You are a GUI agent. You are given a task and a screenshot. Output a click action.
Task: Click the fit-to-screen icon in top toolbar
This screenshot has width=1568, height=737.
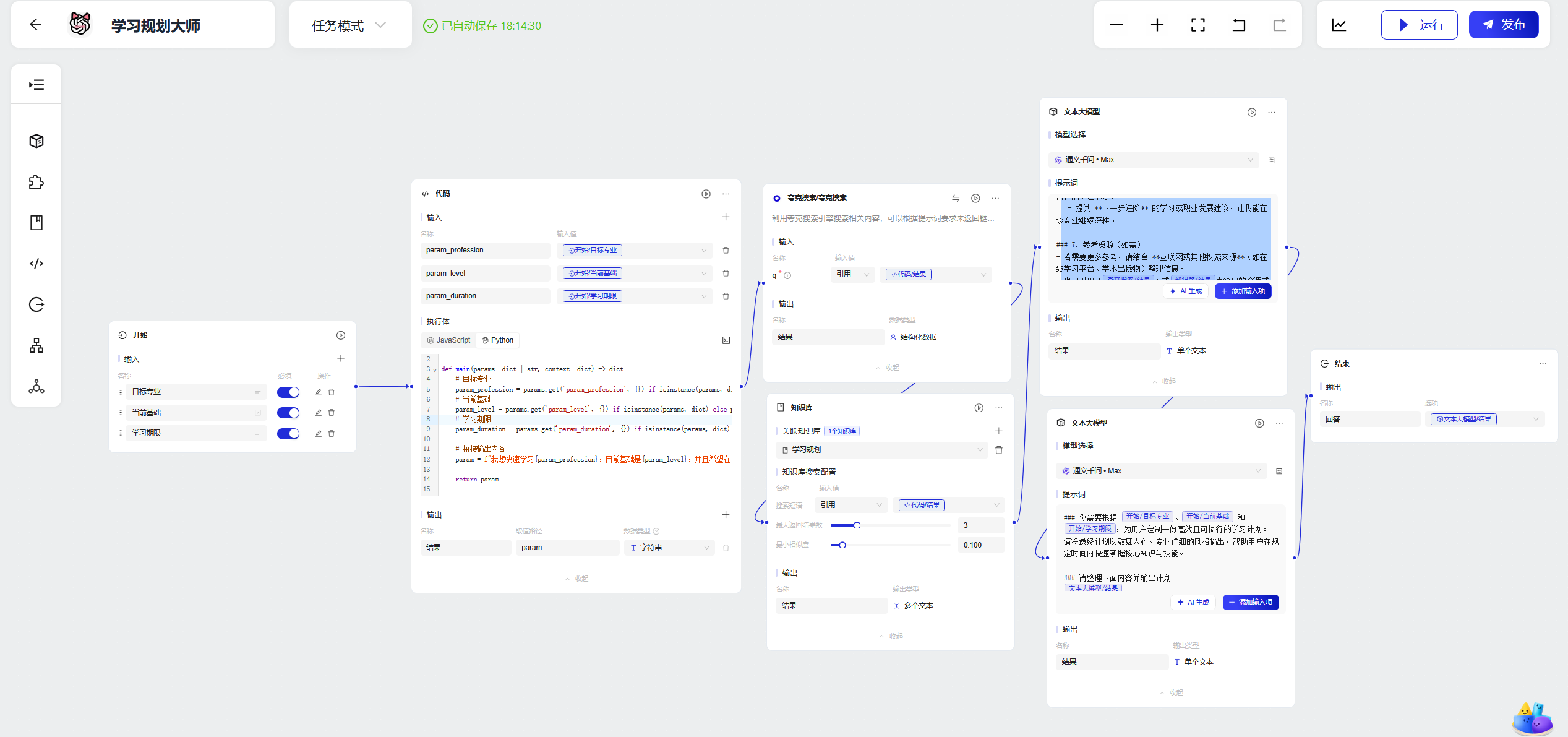coord(1197,25)
